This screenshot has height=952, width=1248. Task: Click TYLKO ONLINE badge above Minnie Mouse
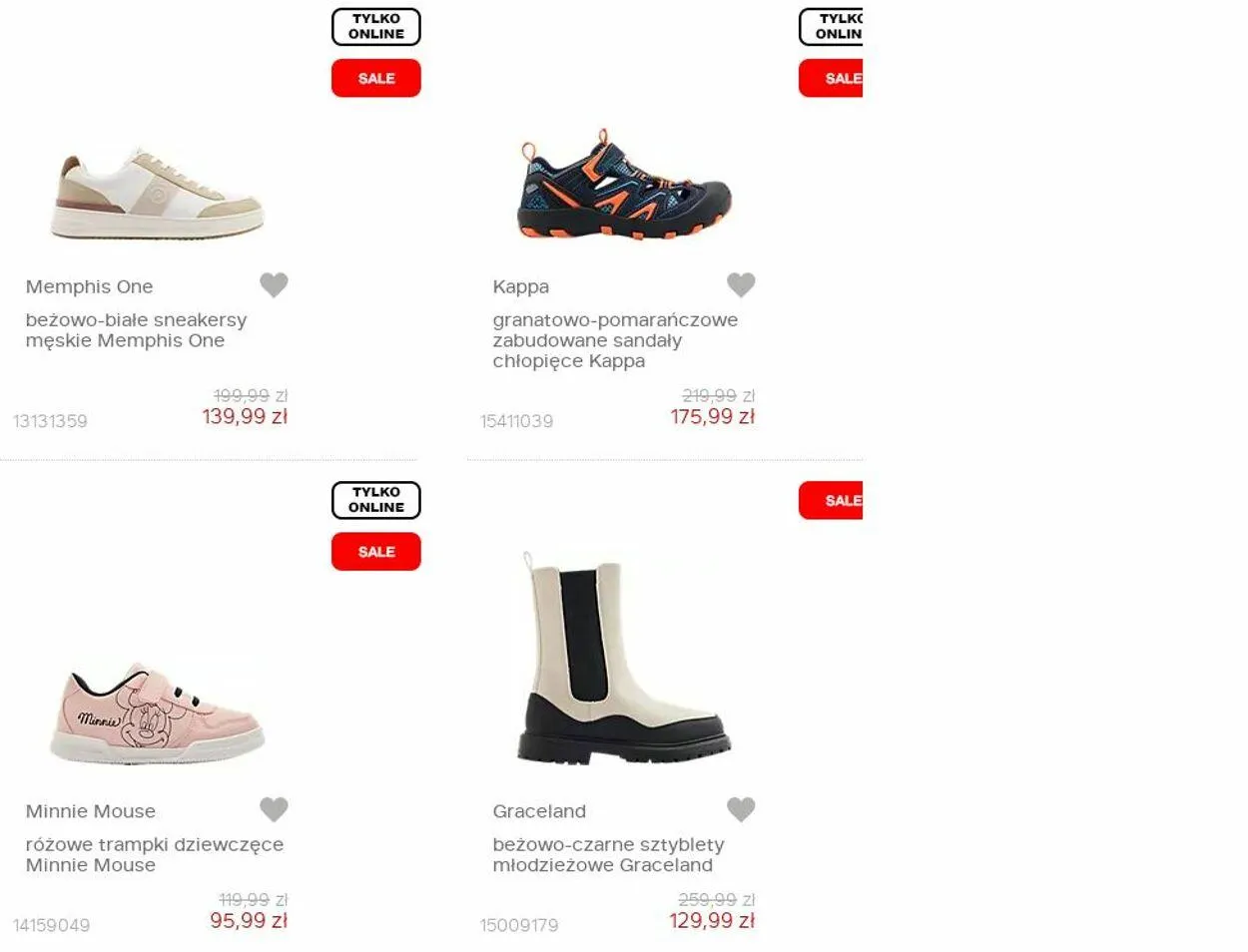pos(376,500)
